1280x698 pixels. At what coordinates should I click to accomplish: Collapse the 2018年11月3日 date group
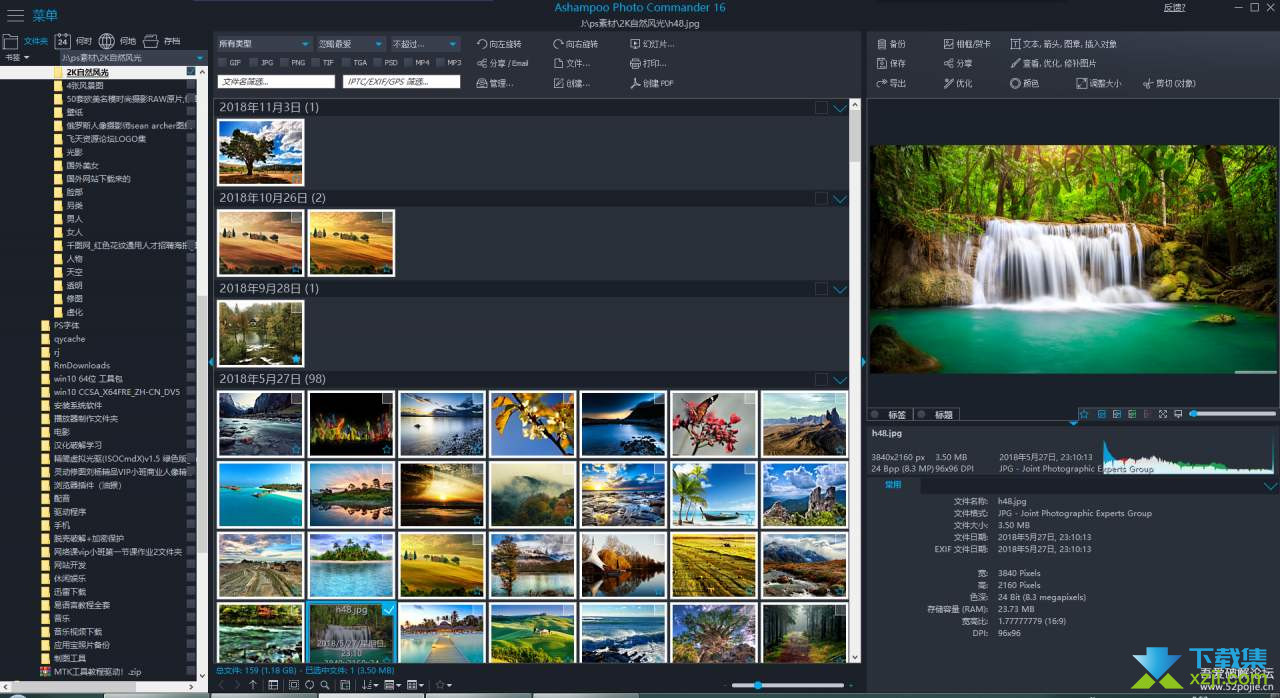[839, 108]
